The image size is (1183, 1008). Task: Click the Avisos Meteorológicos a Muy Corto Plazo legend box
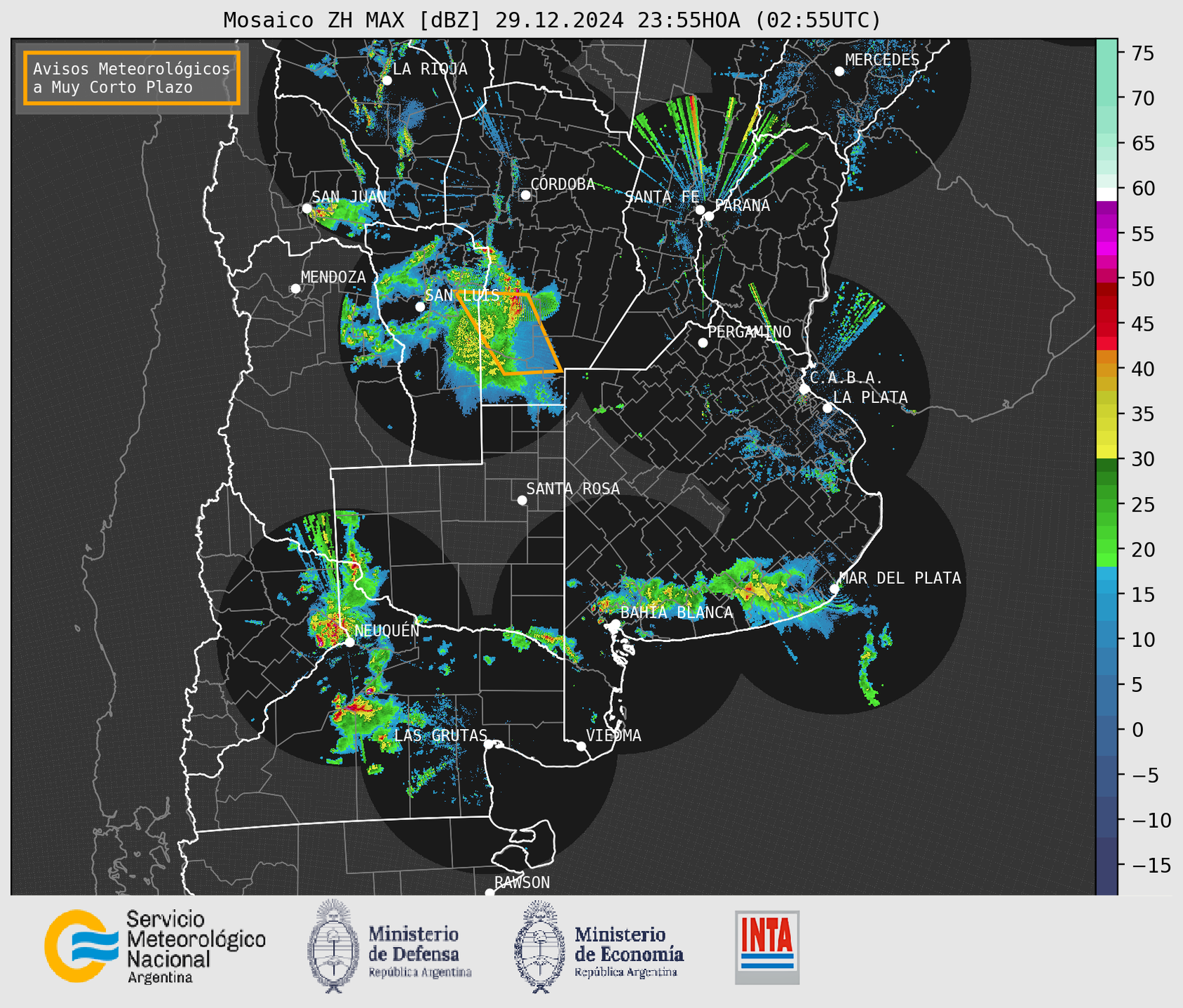click(132, 78)
